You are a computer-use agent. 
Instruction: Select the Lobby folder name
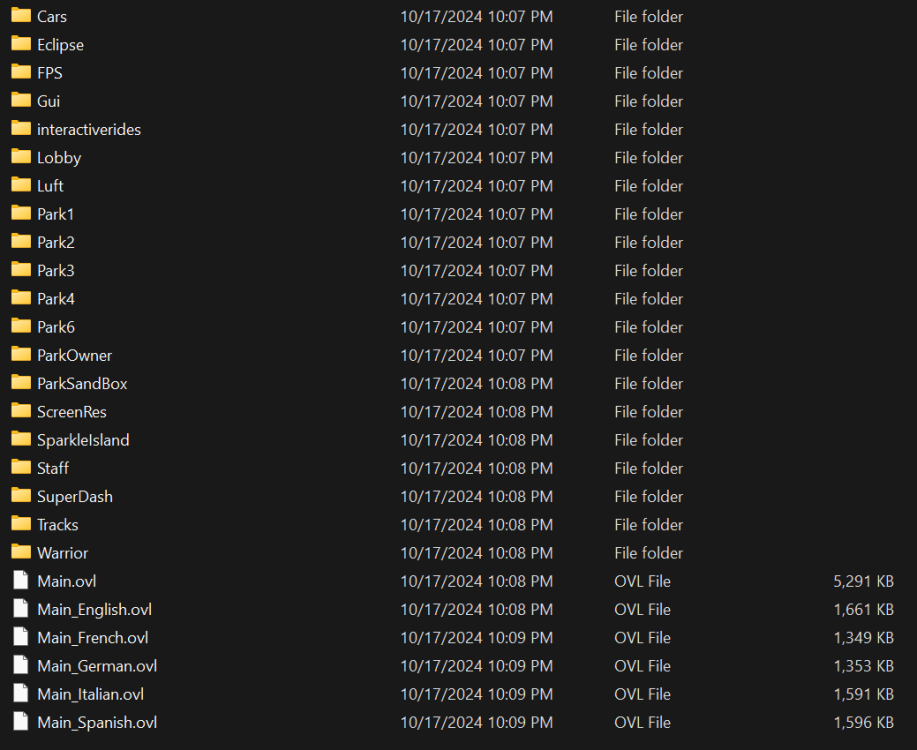(59, 158)
